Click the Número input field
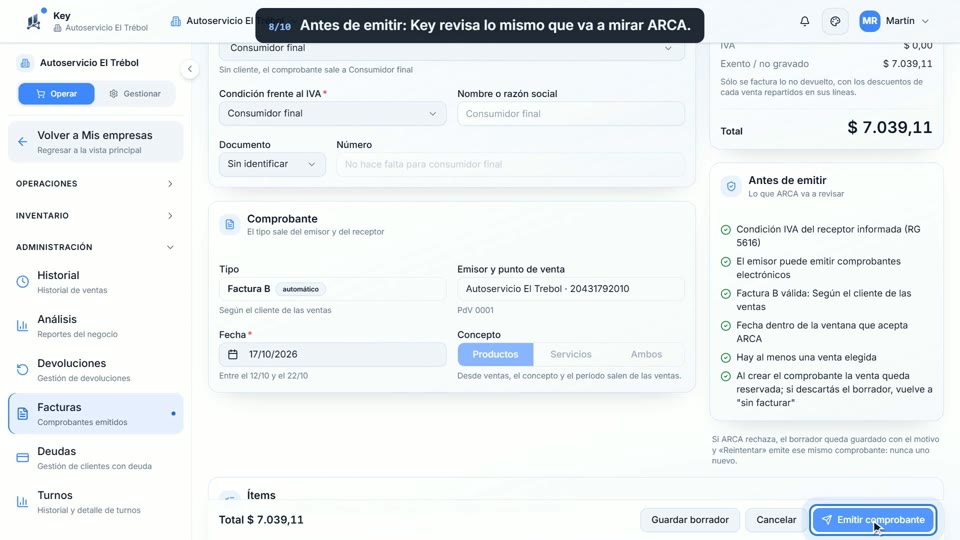Viewport: 960px width, 540px height. [x=510, y=164]
